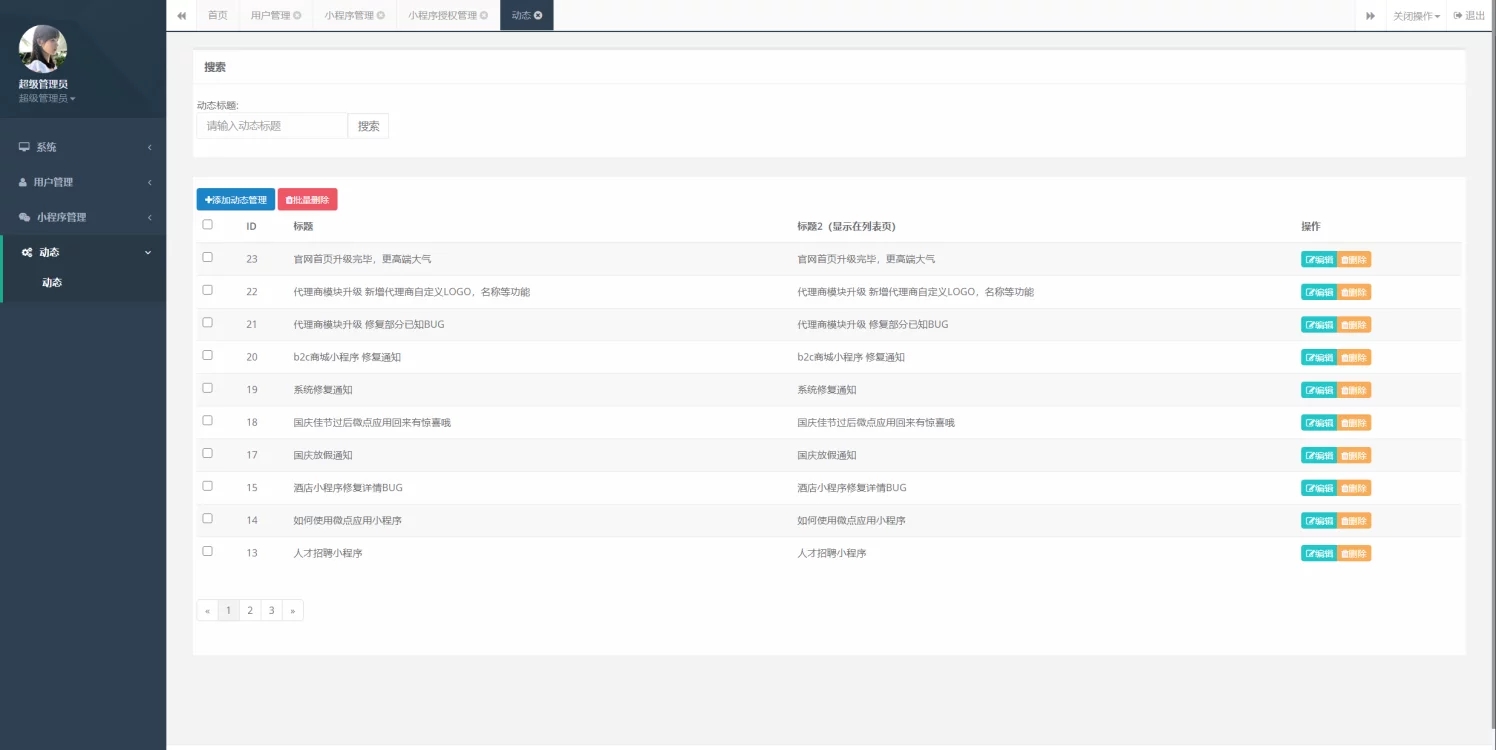This screenshot has width=1496, height=750.
Task: Click the tab scroll-left double arrow icon
Action: pyautogui.click(x=181, y=16)
